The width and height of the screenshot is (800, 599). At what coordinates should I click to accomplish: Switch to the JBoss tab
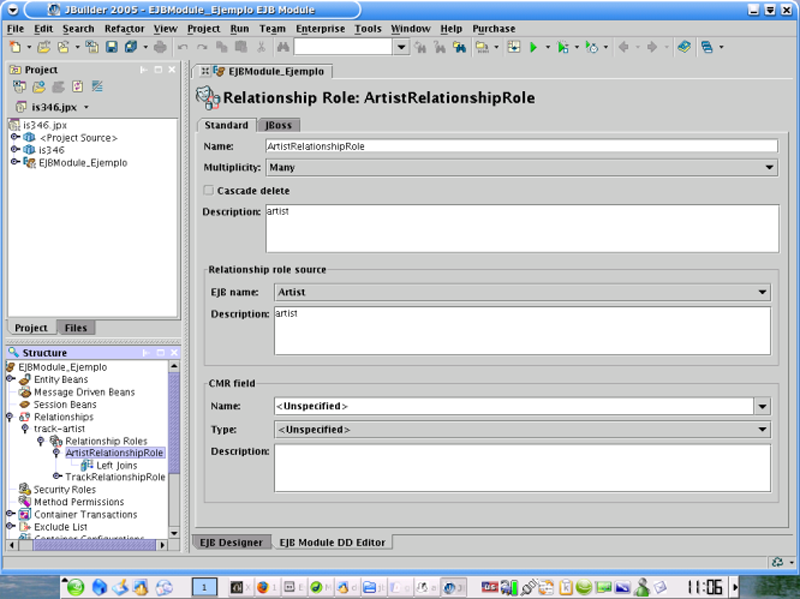pyautogui.click(x=277, y=125)
